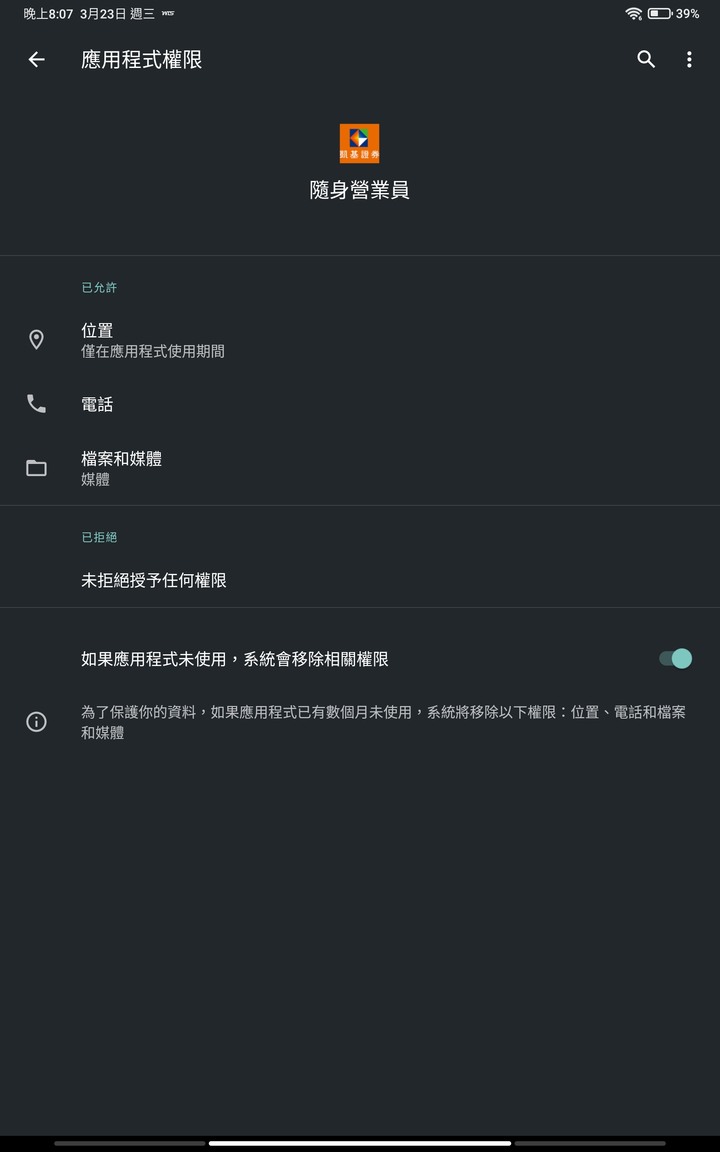Click the battery indicator in status bar

coord(659,13)
